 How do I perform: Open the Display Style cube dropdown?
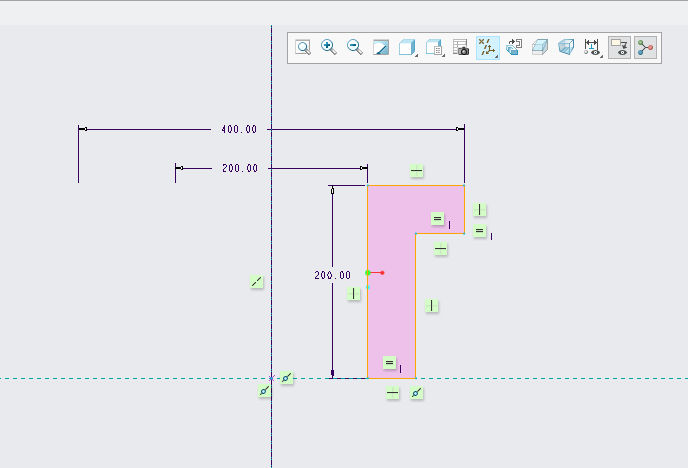pyautogui.click(x=408, y=47)
